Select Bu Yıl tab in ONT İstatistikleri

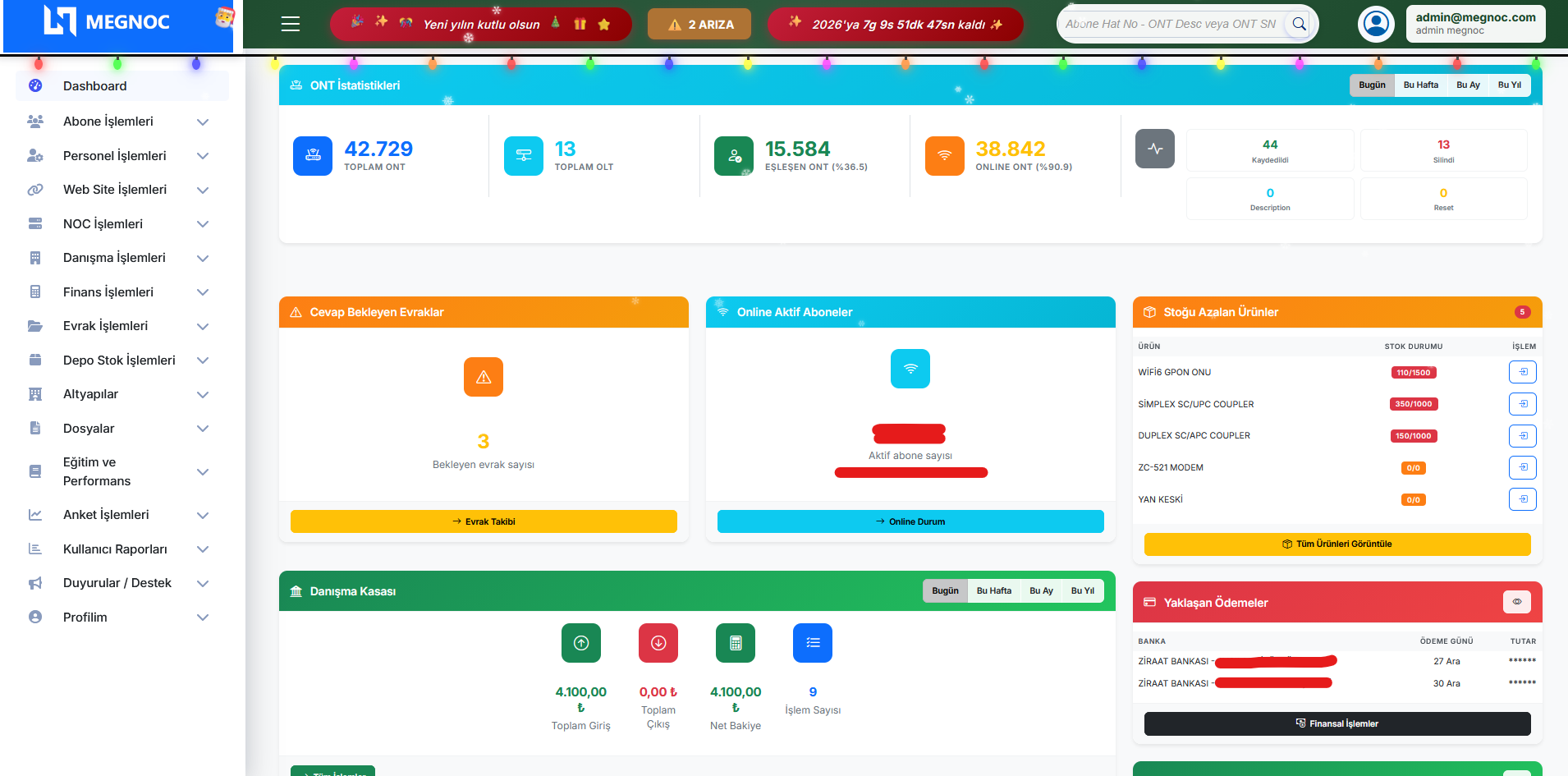(x=1509, y=85)
